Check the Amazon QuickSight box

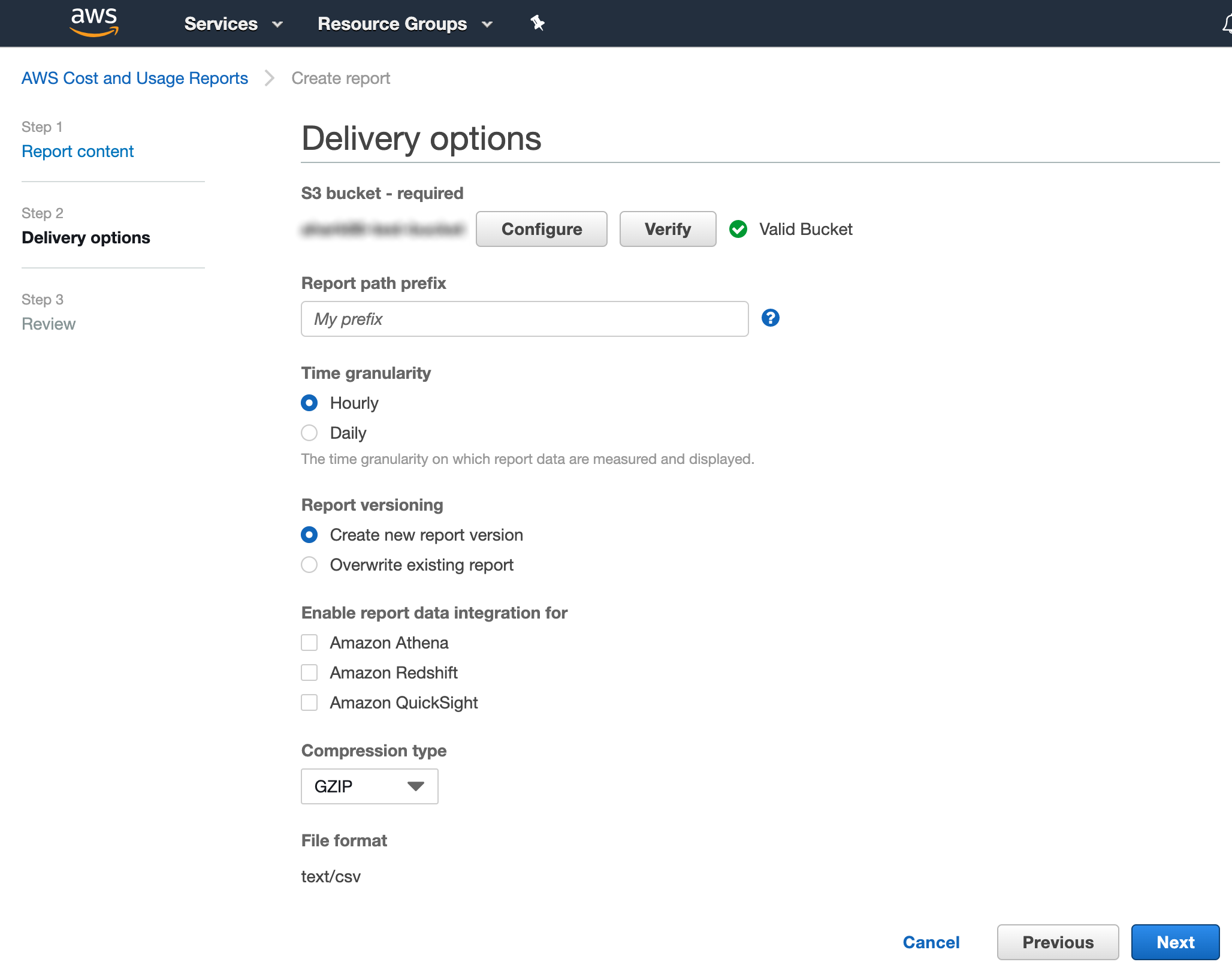tap(309, 702)
